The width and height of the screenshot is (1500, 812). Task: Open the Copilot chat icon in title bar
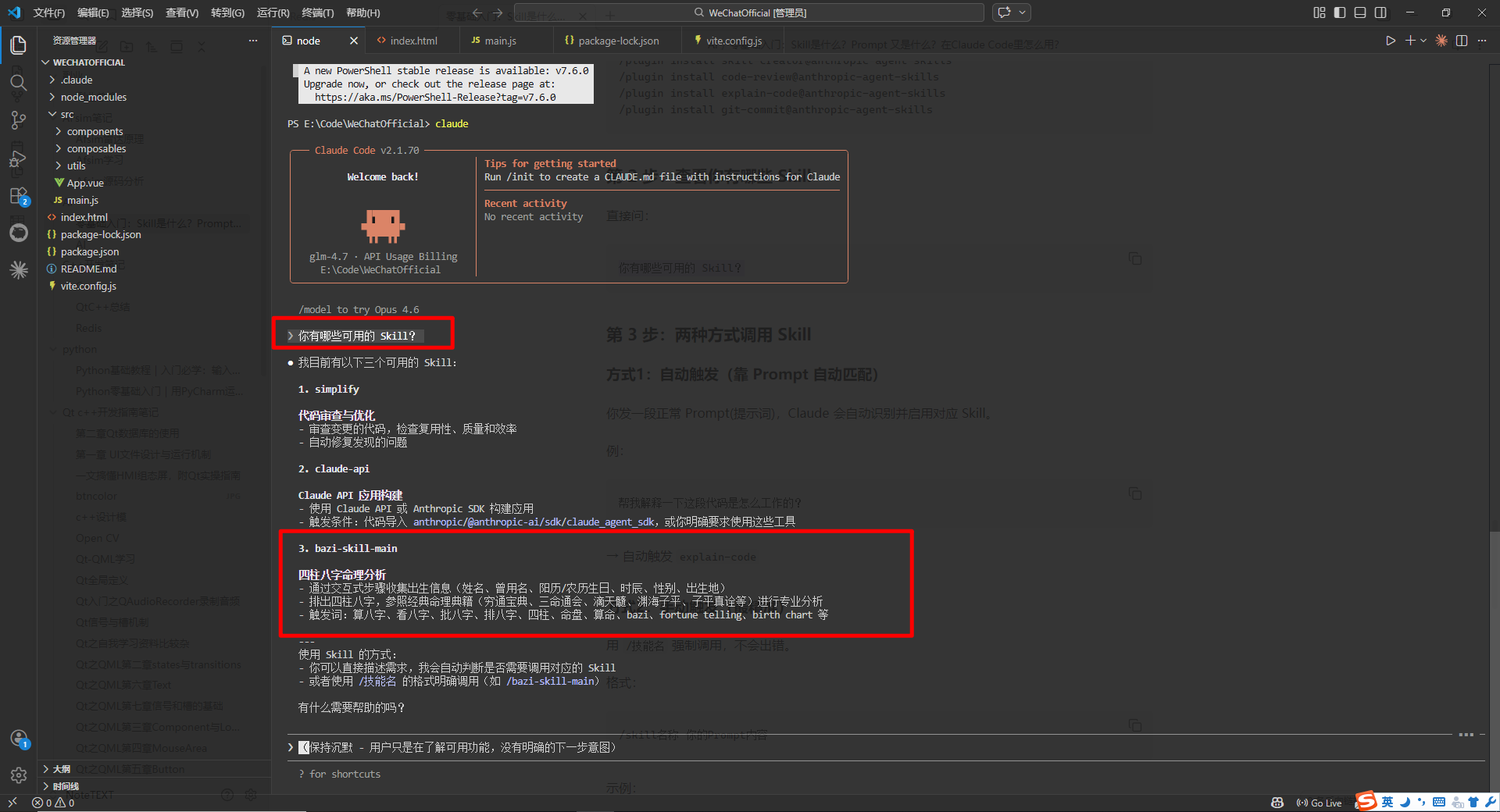(1005, 12)
